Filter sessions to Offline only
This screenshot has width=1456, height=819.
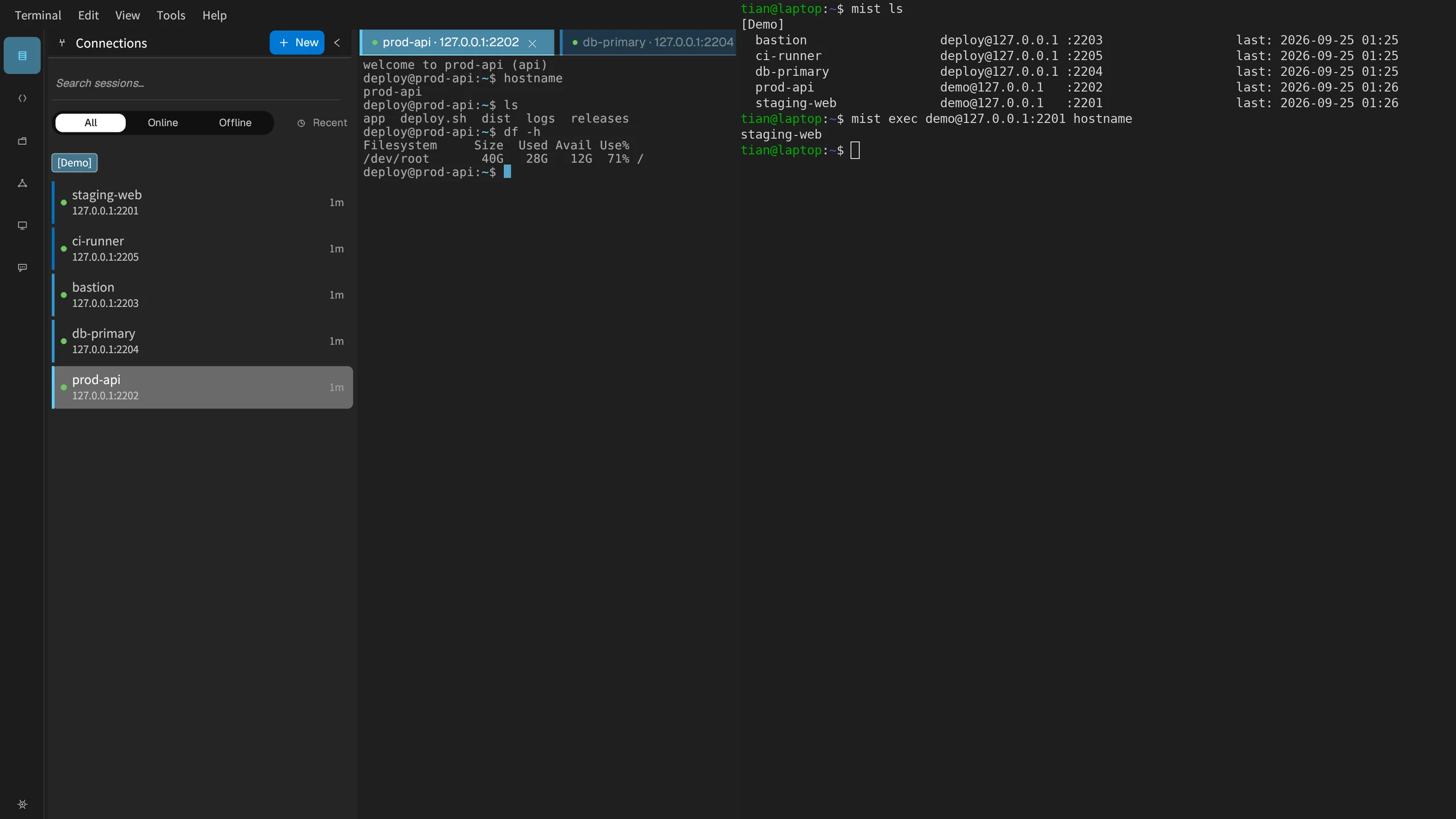coord(235,123)
